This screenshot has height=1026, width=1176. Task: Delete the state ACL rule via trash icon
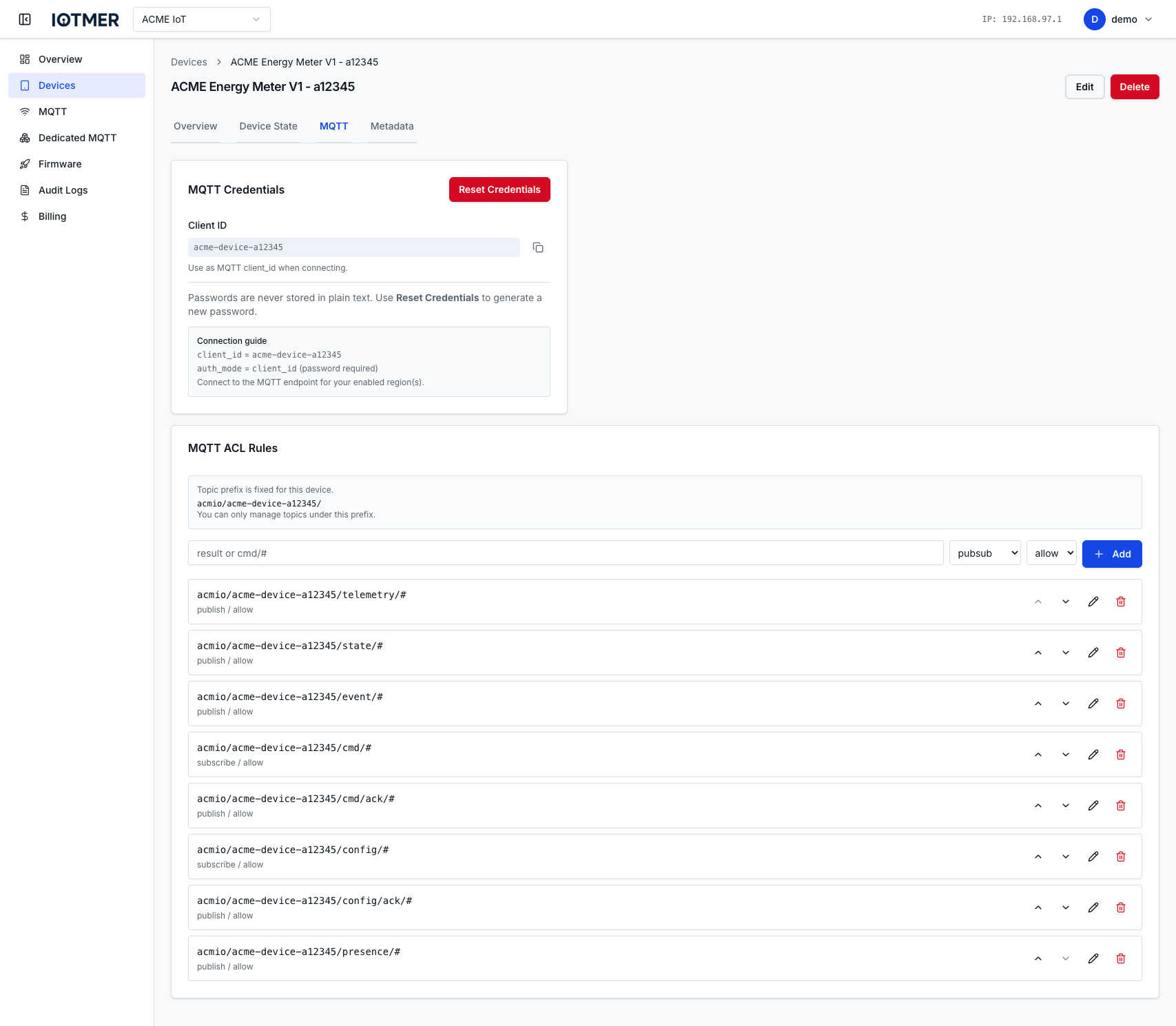[x=1121, y=652]
